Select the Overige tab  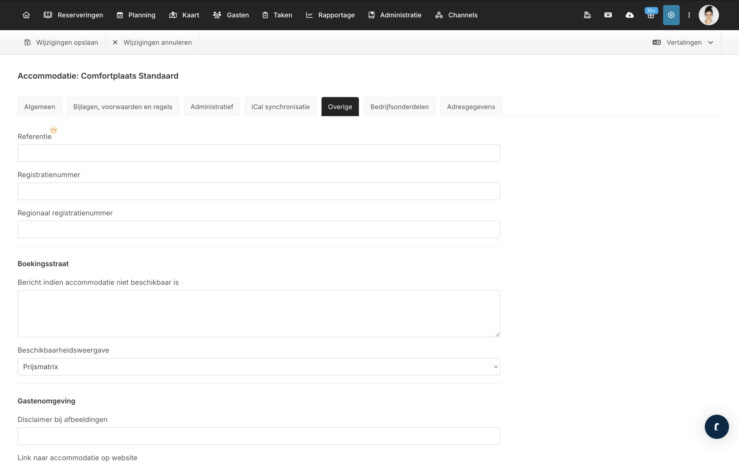click(x=340, y=107)
